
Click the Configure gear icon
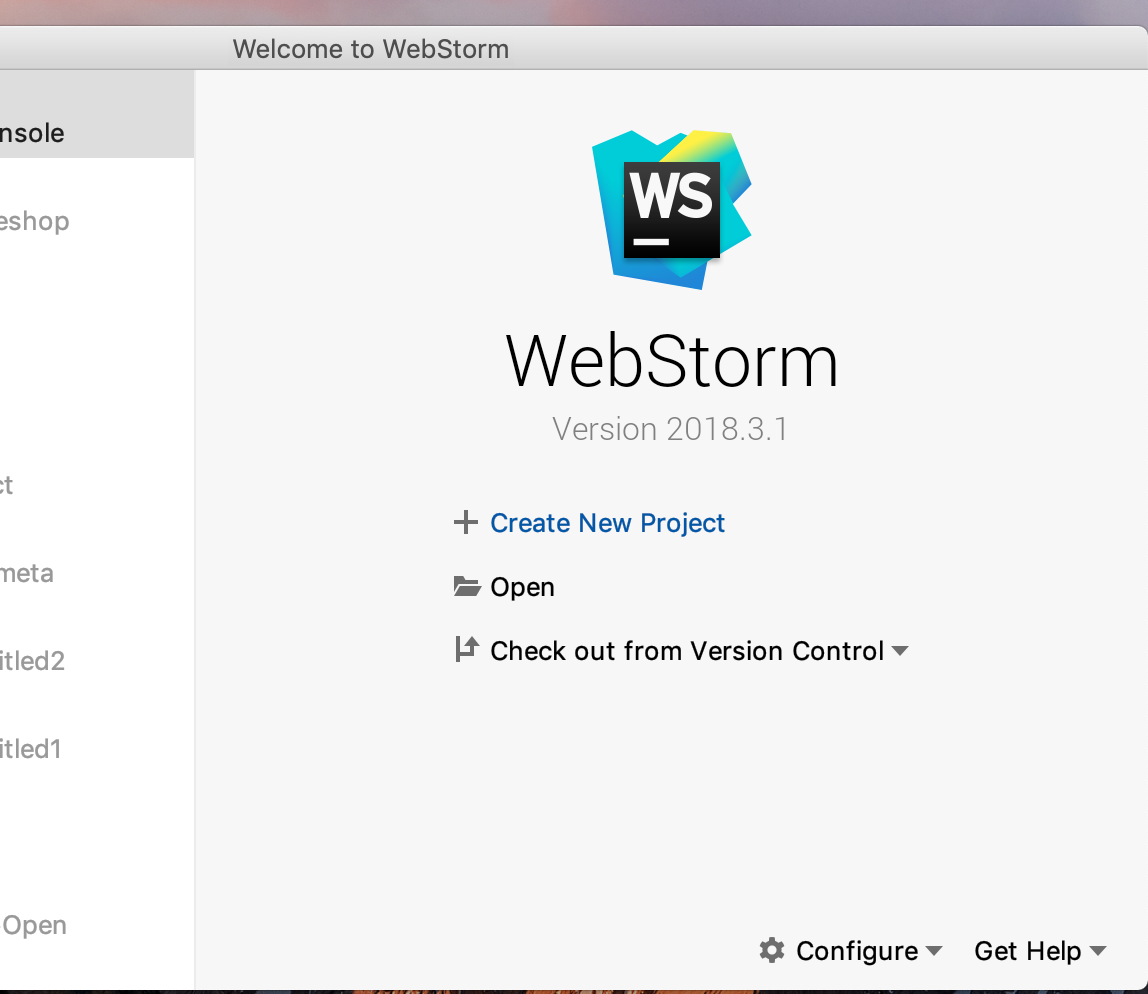(x=772, y=950)
